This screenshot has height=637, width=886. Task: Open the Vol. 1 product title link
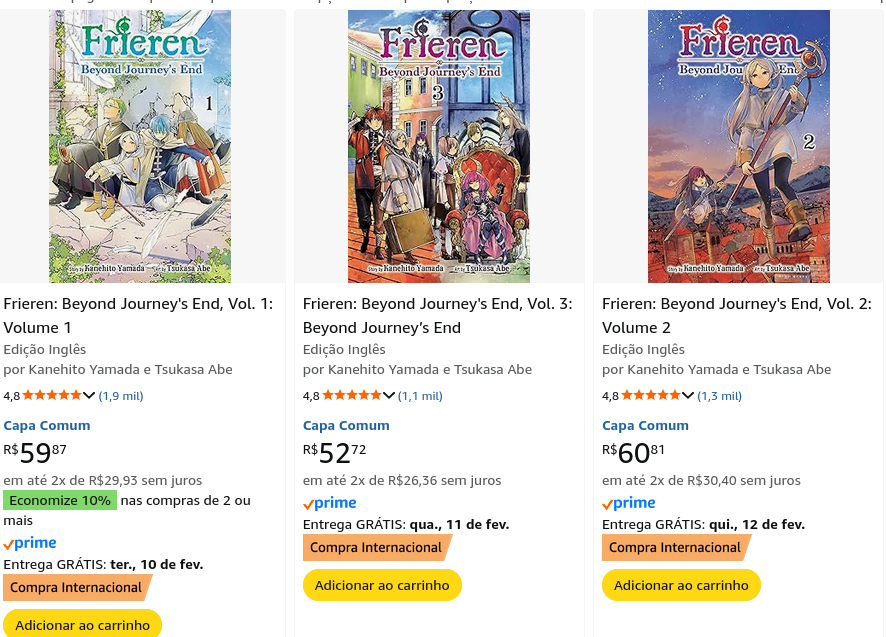click(x=138, y=315)
